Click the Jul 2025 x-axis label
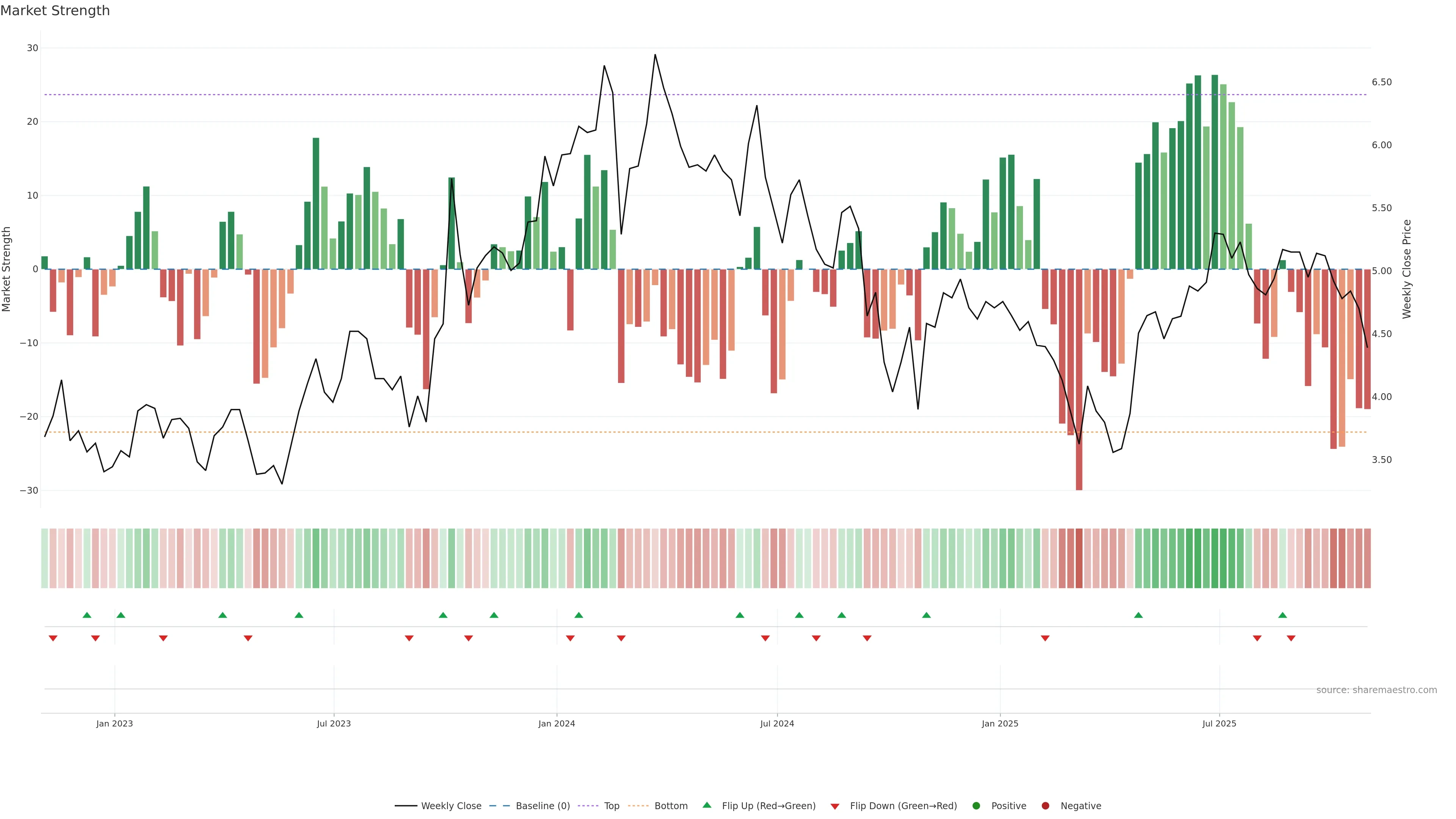Image resolution: width=1456 pixels, height=819 pixels. click(1219, 723)
